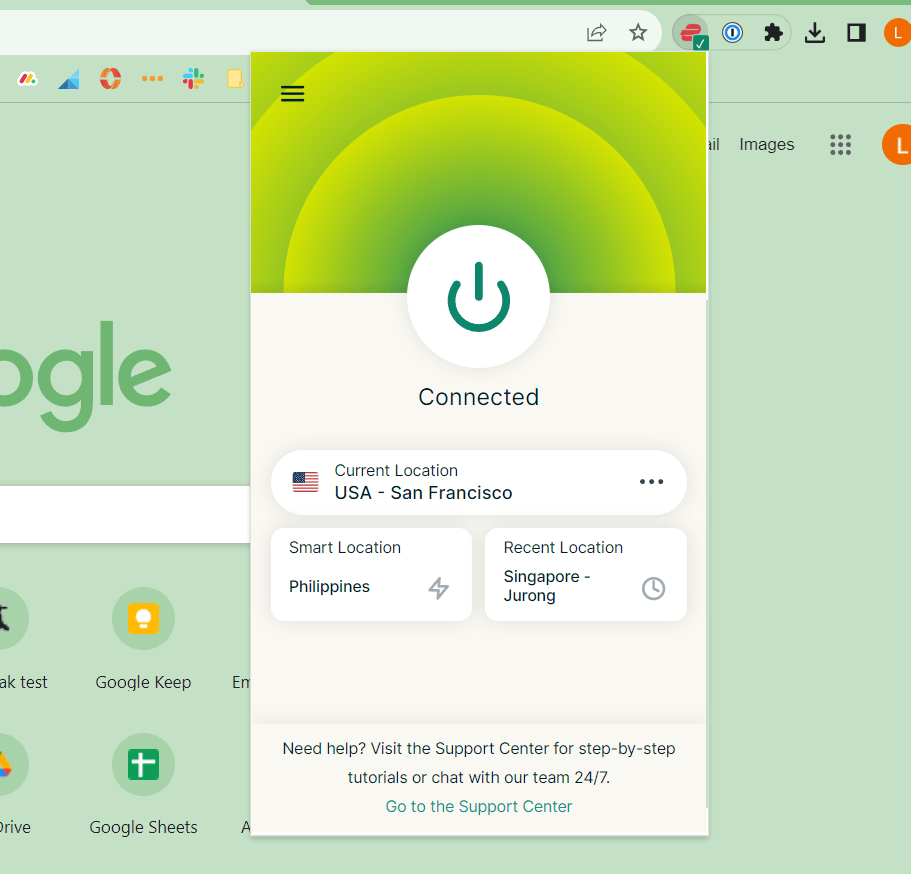This screenshot has height=874, width=911.
Task: Click the Go to the Support Center link
Action: click(x=478, y=806)
